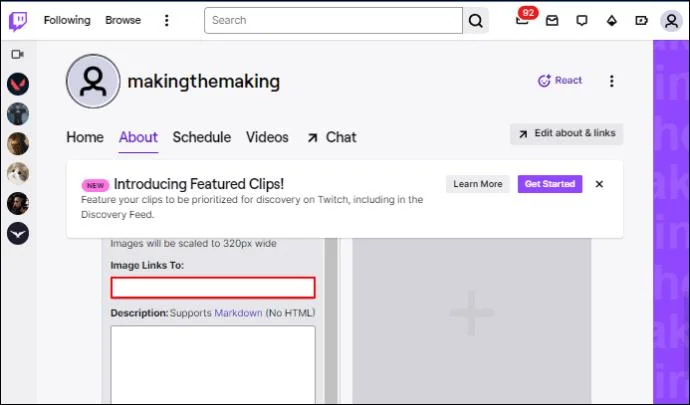The width and height of the screenshot is (690, 405).
Task: Open the top navigation more-options menu
Action: [x=166, y=20]
